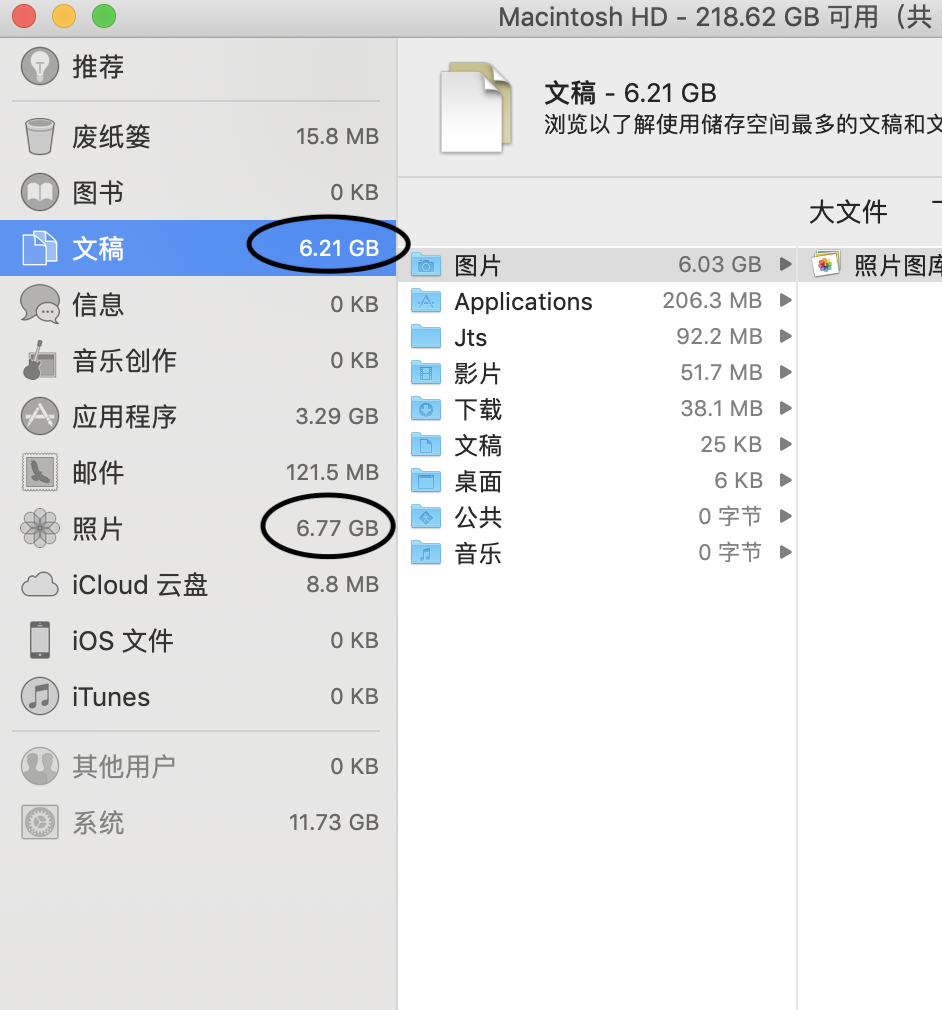942x1010 pixels.
Task: Click the 信息 messages bubble icon
Action: [40, 304]
